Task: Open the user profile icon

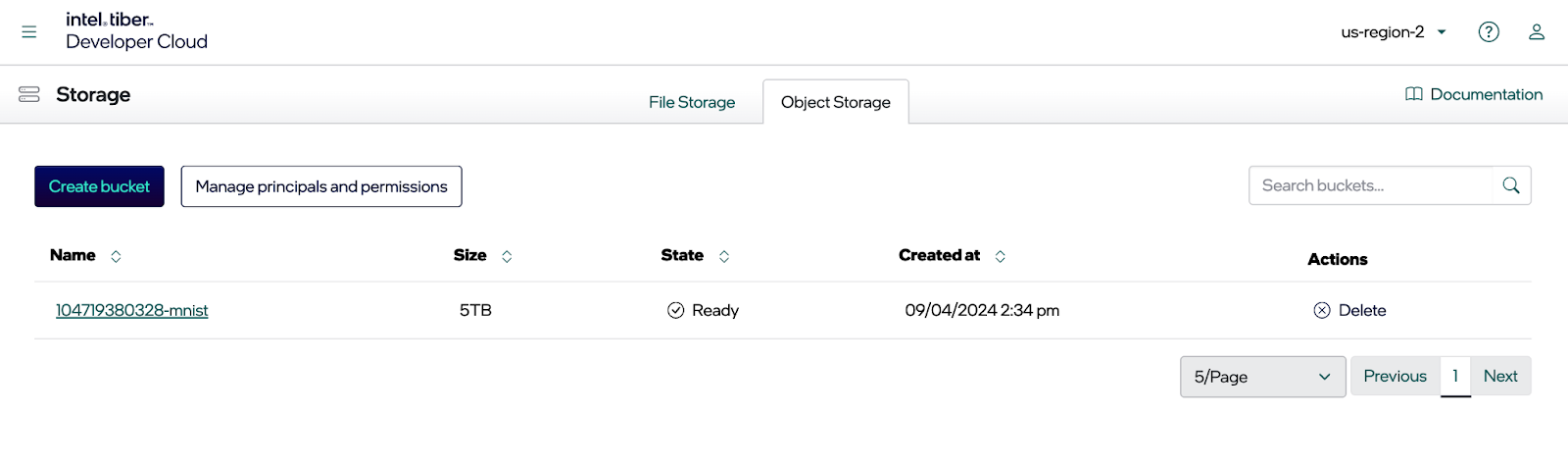Action: (1536, 31)
